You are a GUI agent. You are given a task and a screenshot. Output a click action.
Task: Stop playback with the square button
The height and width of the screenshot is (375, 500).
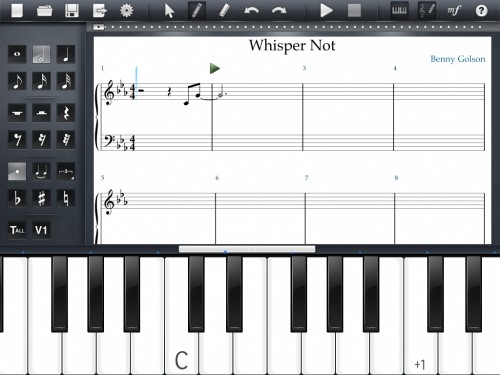click(x=354, y=11)
